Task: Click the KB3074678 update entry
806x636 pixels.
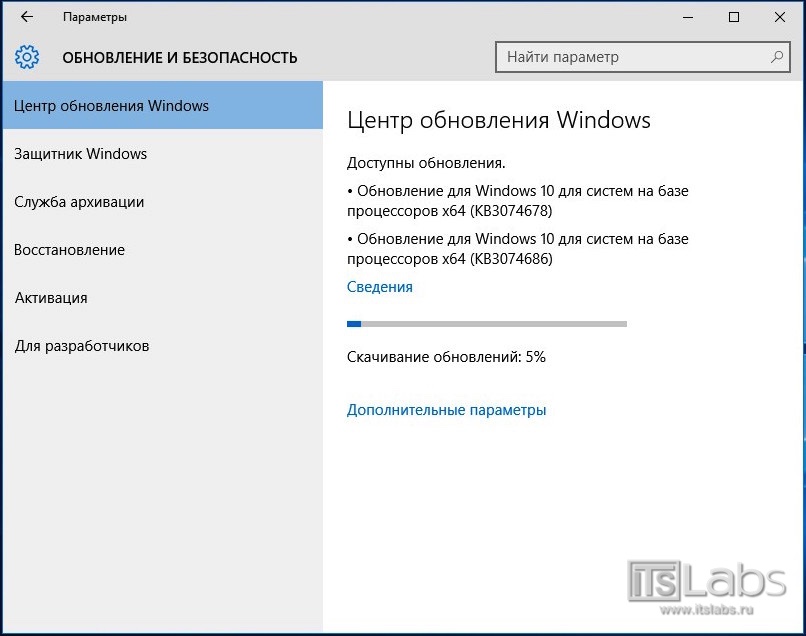Action: (518, 201)
